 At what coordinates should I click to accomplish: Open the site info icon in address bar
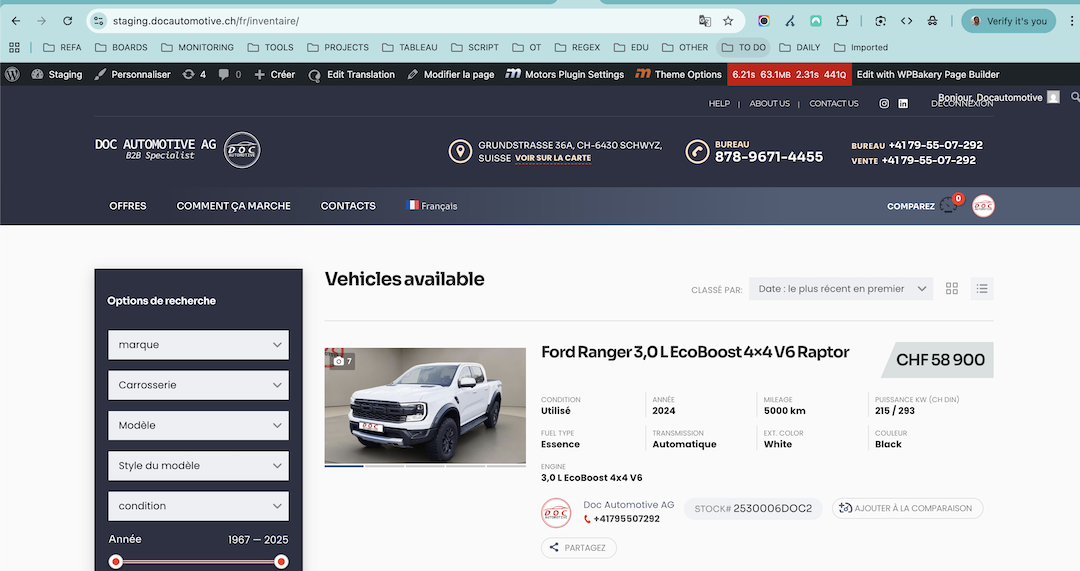pos(98,21)
